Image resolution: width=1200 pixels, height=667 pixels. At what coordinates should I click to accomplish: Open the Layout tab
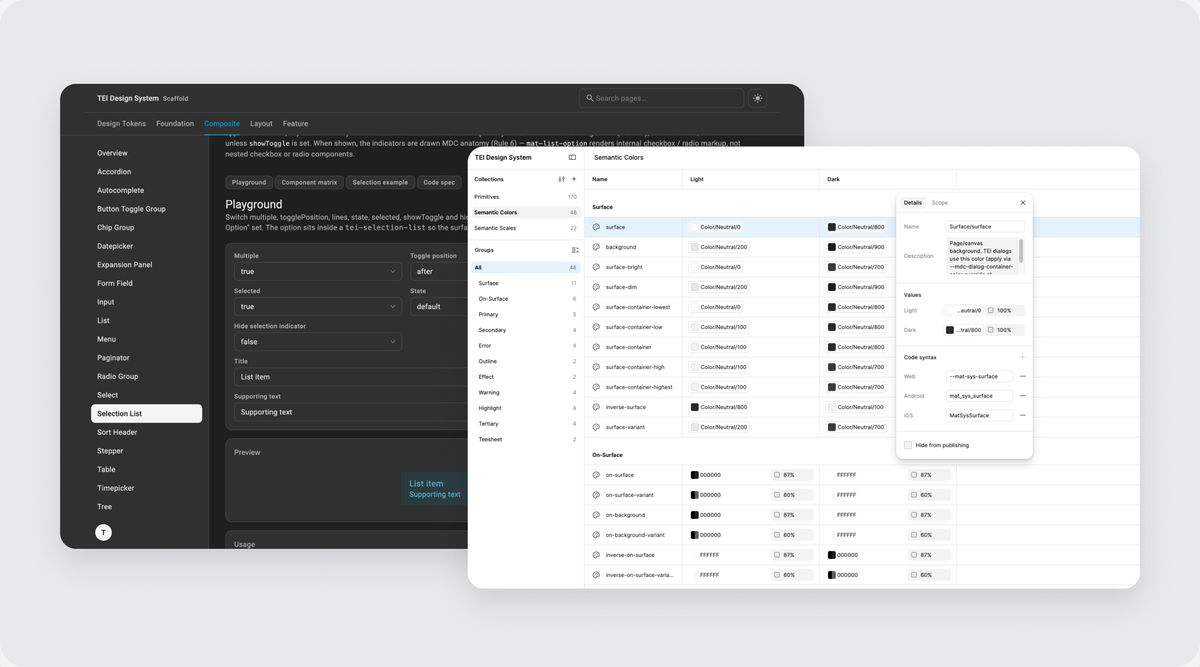click(x=261, y=124)
